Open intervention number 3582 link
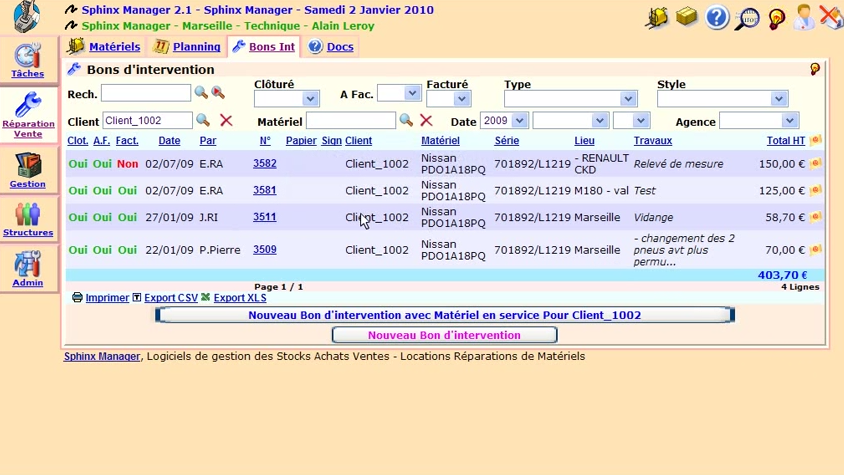Viewport: 844px width, 475px height. click(x=265, y=164)
